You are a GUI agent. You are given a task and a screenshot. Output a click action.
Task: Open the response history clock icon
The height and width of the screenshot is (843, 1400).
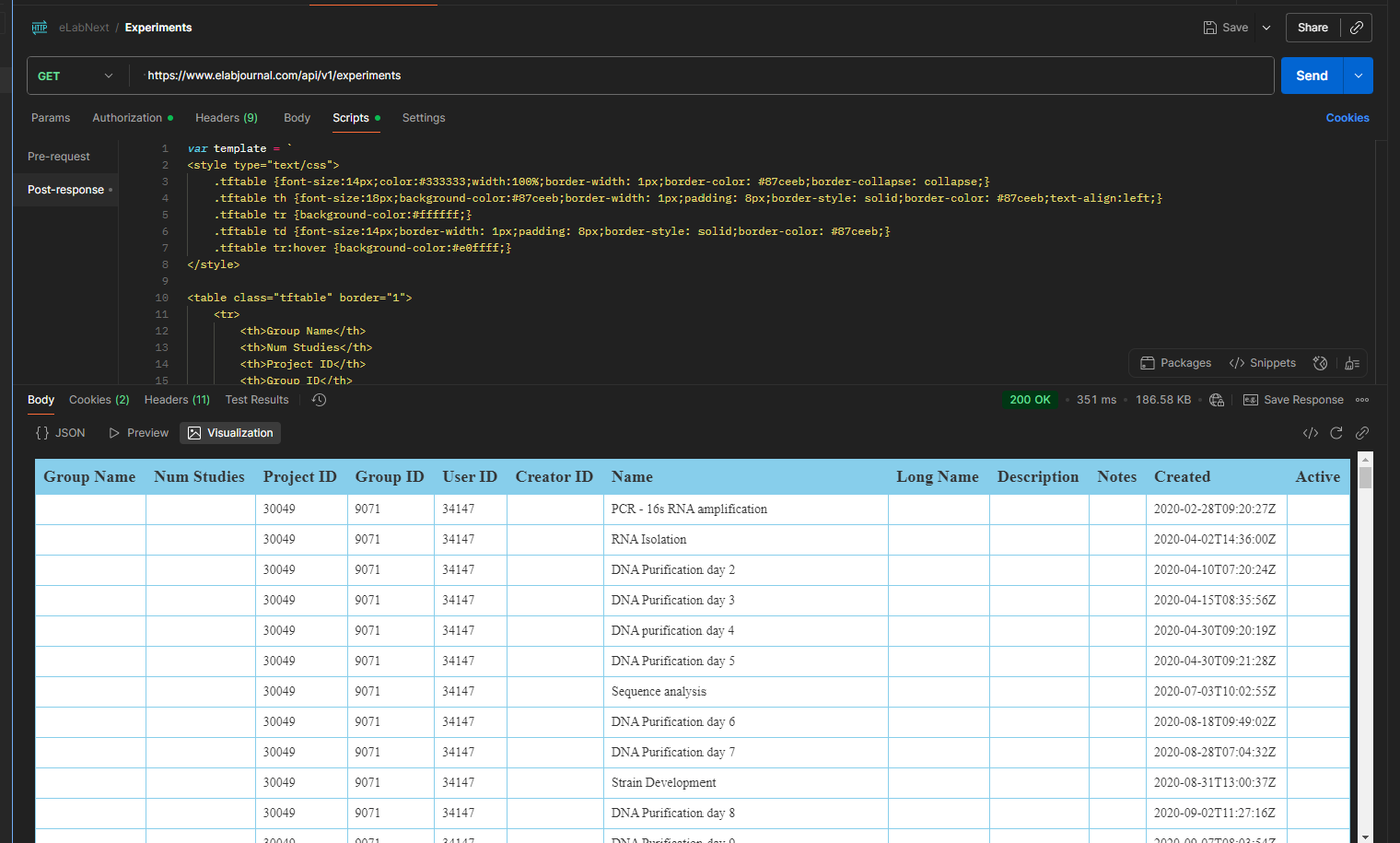pos(320,400)
